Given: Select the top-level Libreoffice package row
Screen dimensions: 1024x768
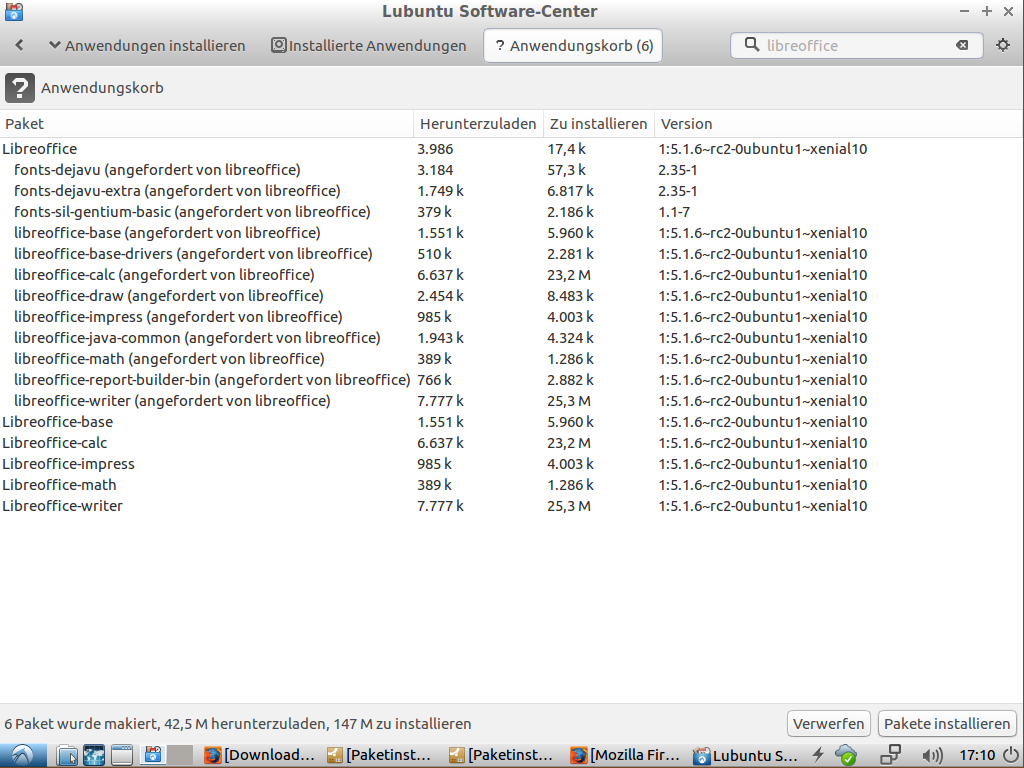Looking at the screenshot, I should click(511, 149).
